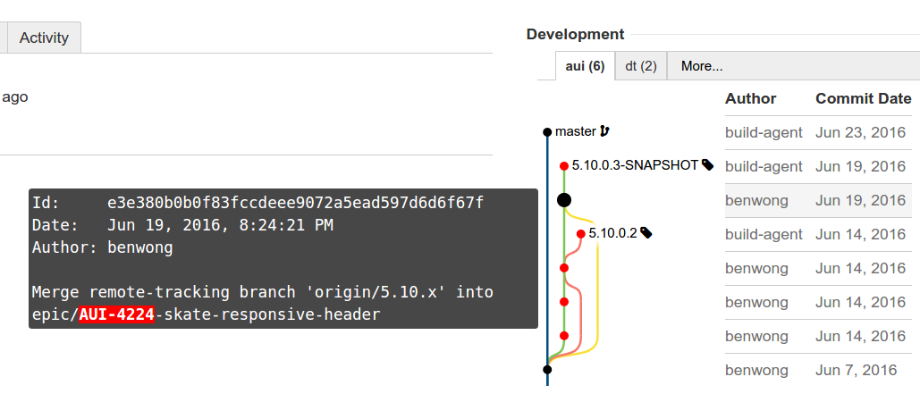
Task: Select the red commit dot for 5.10.0.3-SNAPSHOT
Action: click(564, 166)
